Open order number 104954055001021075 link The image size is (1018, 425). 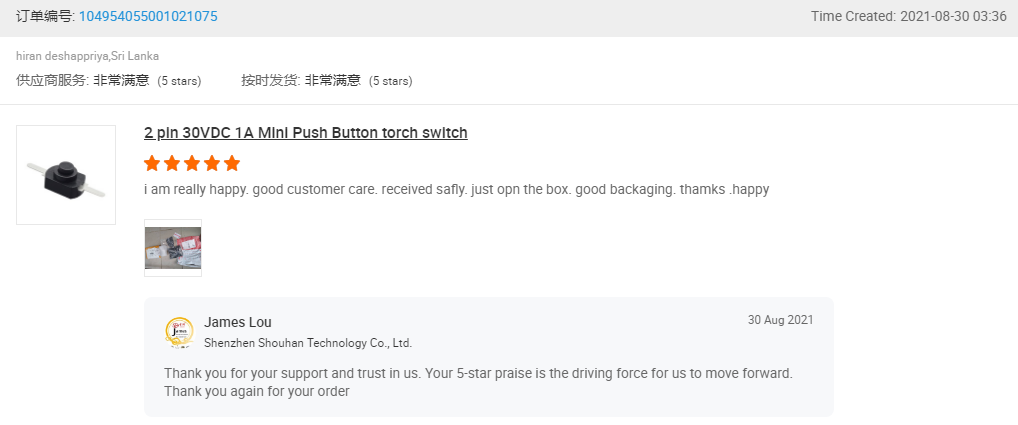pos(148,17)
